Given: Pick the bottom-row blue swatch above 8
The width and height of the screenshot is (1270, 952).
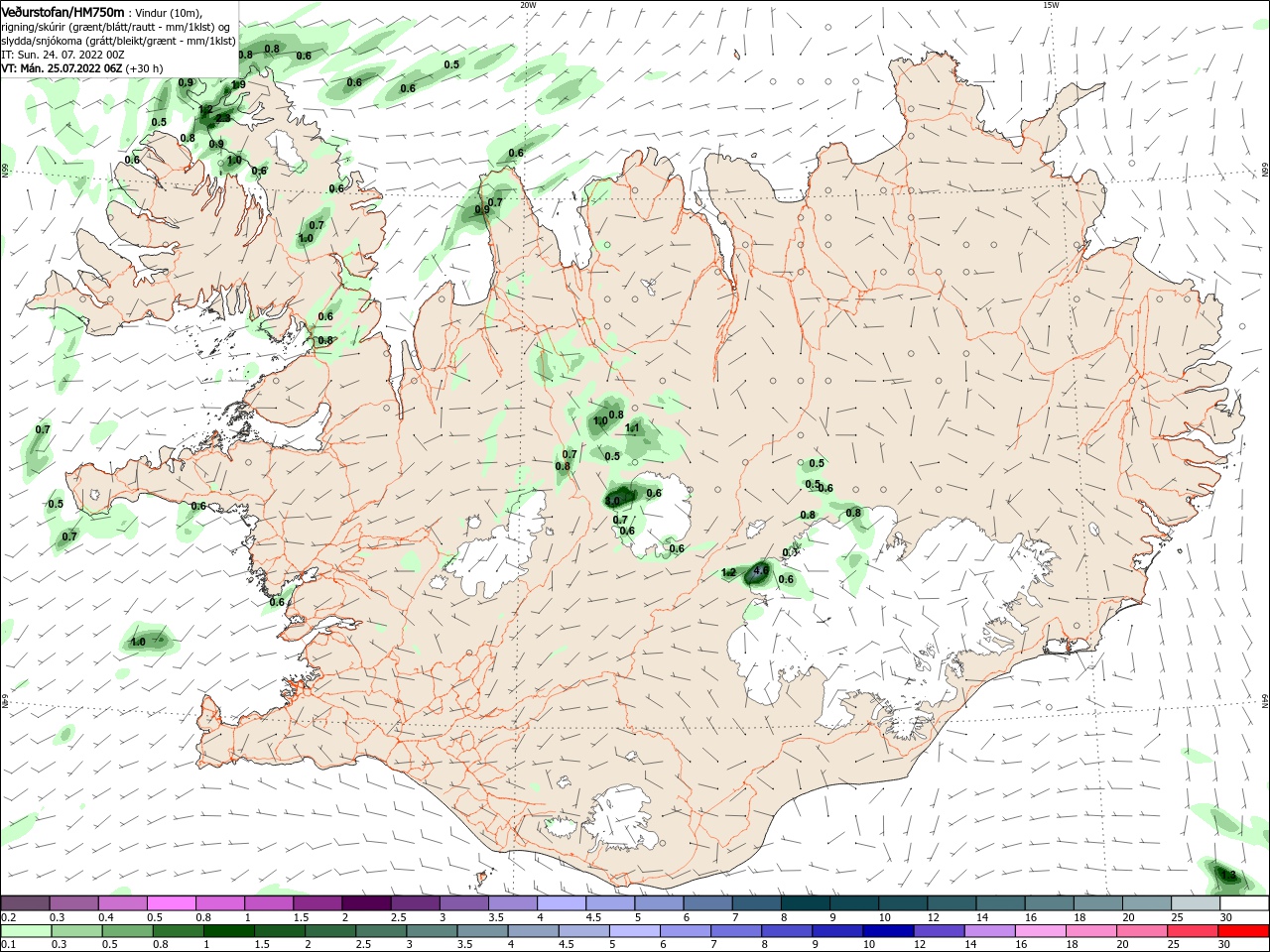Looking at the screenshot, I should 788,930.
